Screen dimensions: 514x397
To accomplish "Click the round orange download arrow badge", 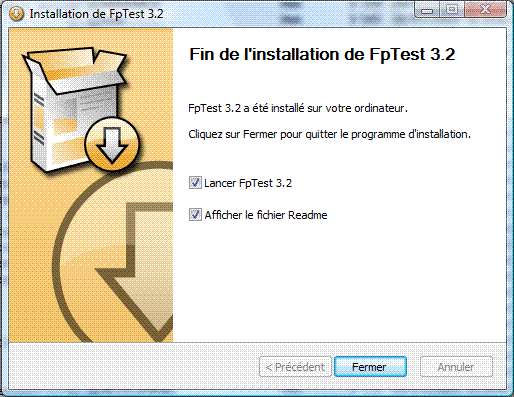I will point(112,144).
